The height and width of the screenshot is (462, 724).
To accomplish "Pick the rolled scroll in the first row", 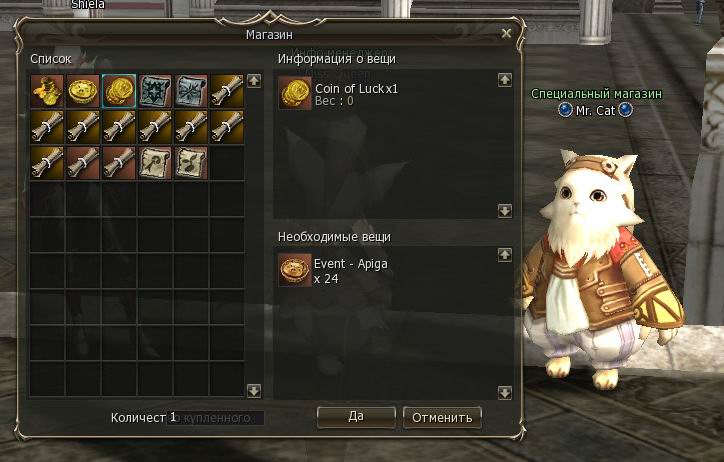I will click(x=227, y=91).
